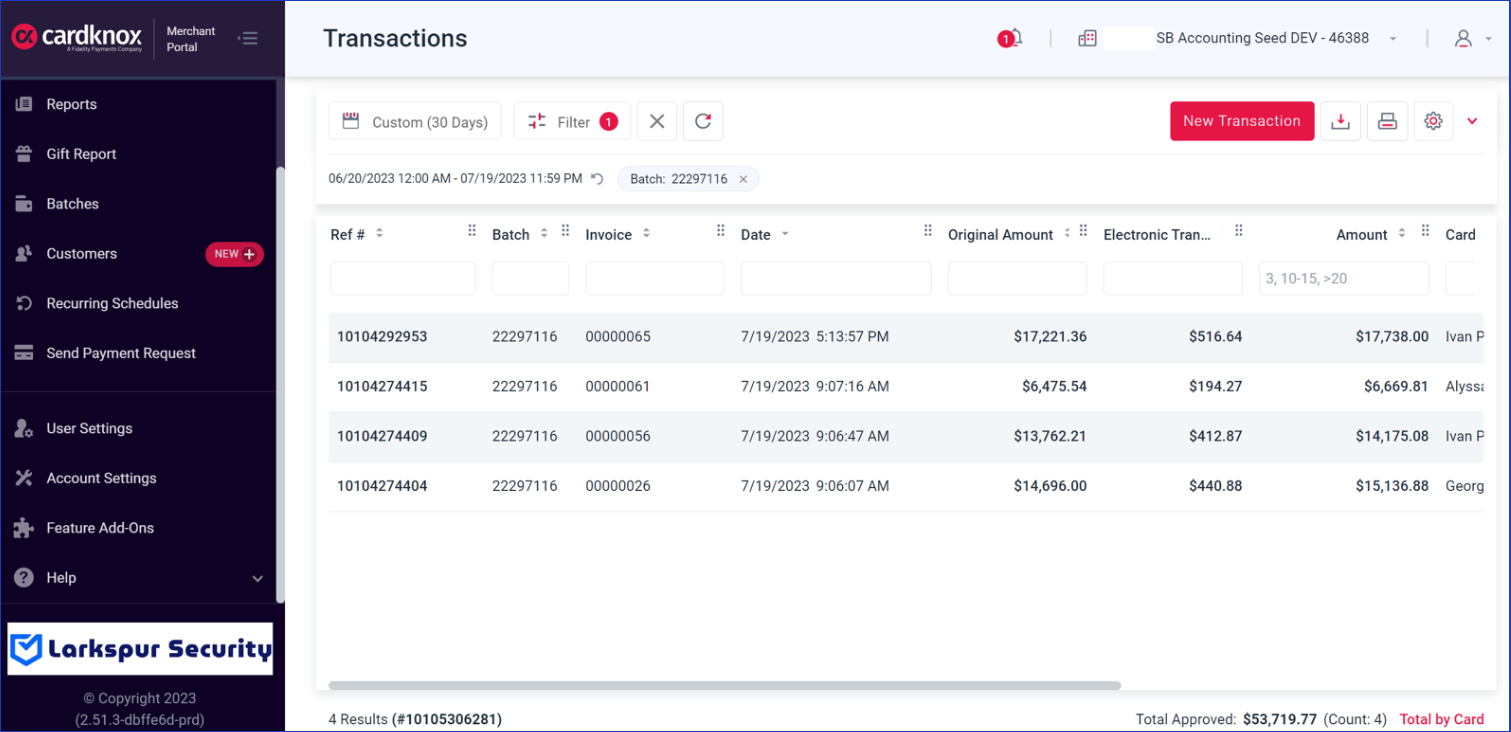Remove the Batch 22297116 filter chip
Screen dimensions: 1511x732
point(743,179)
